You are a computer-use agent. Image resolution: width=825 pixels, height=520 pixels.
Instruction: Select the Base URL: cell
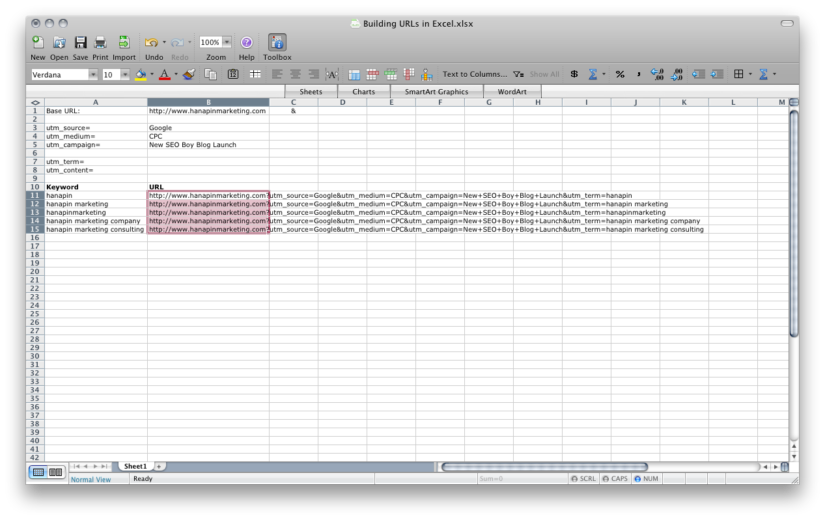96,111
